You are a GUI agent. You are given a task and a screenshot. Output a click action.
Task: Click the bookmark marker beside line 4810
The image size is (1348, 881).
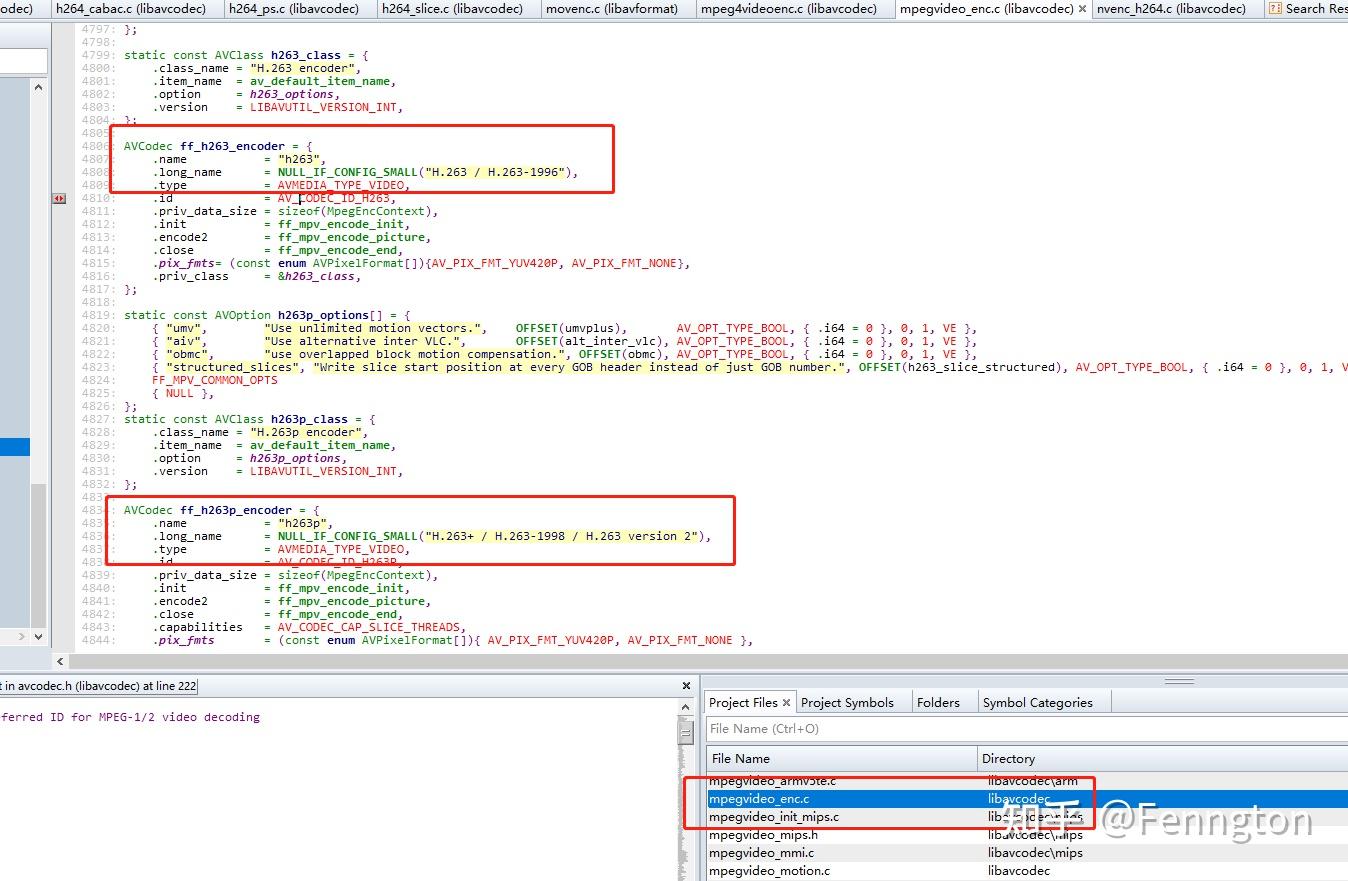pyautogui.click(x=59, y=198)
